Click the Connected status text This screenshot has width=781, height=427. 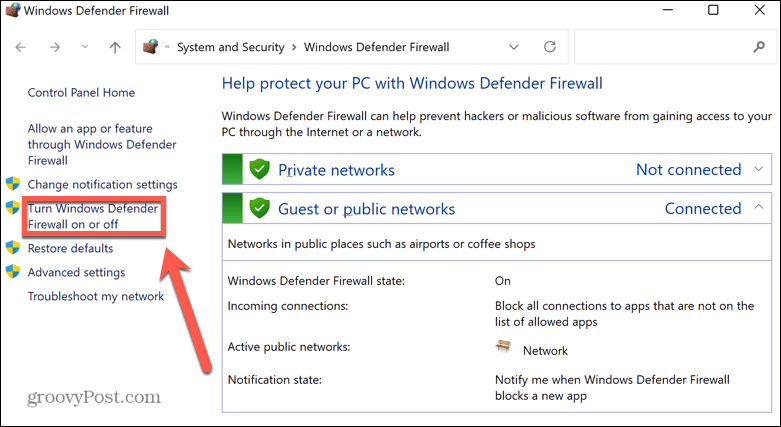(x=703, y=208)
